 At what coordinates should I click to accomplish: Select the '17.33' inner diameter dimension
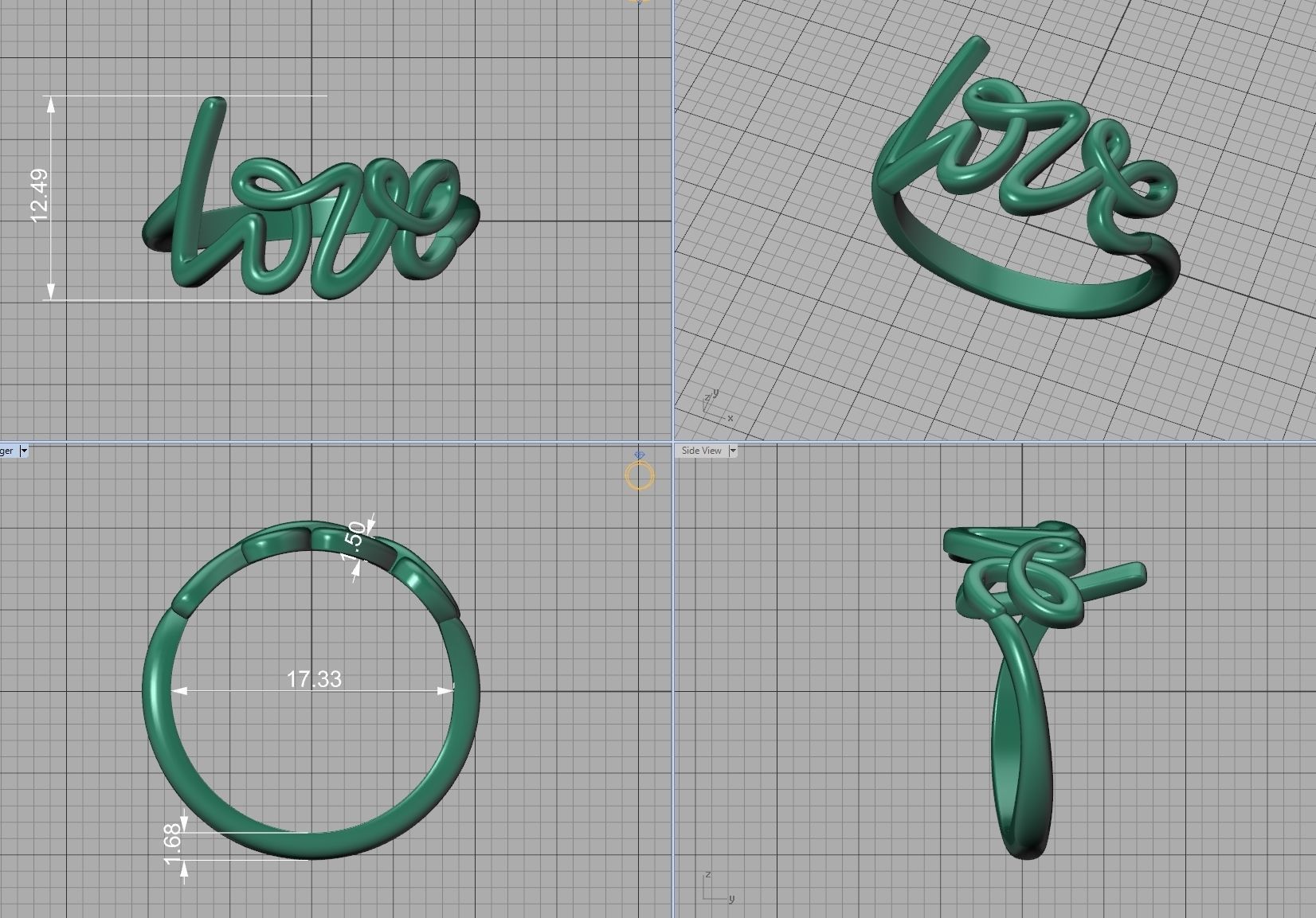click(314, 679)
